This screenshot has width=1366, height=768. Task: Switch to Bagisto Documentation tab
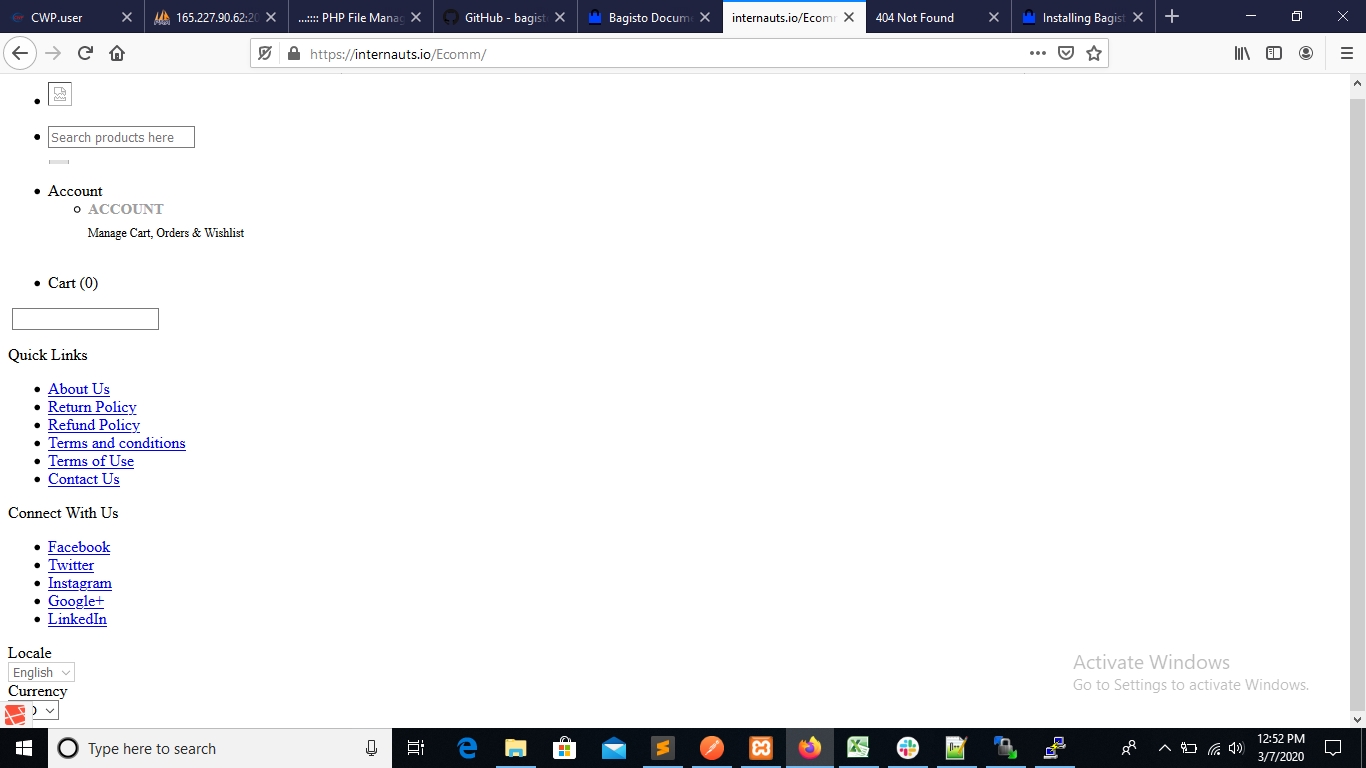(x=650, y=17)
